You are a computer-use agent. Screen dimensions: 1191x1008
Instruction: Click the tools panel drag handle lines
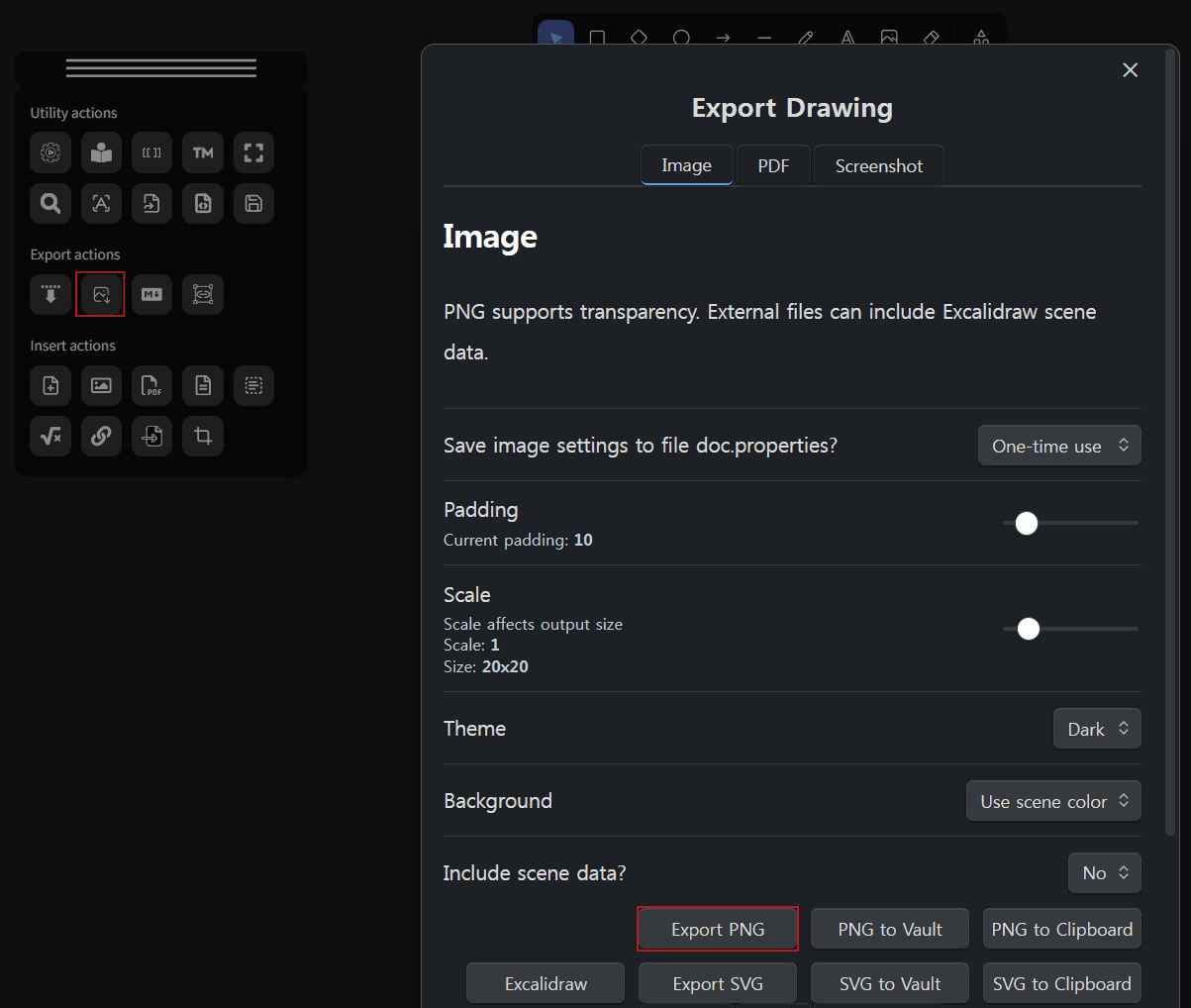point(161,68)
